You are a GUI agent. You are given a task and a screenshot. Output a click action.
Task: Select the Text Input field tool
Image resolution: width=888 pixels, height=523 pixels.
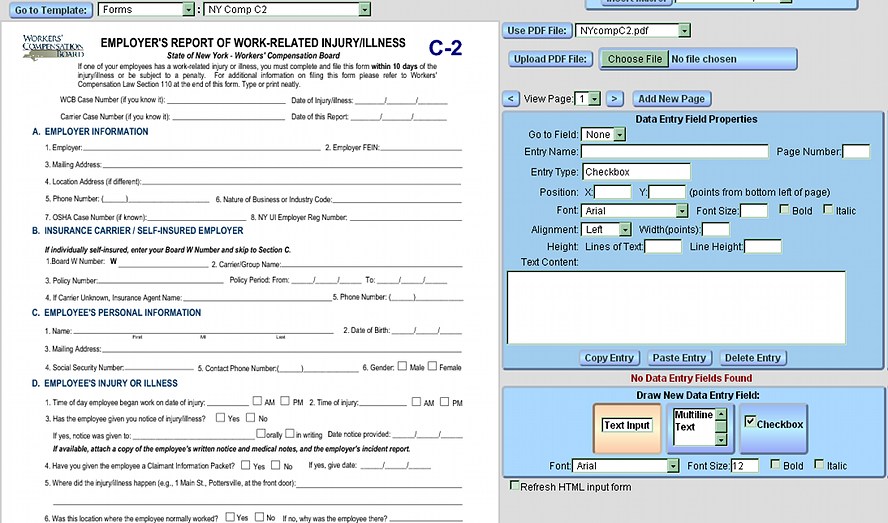pos(627,428)
